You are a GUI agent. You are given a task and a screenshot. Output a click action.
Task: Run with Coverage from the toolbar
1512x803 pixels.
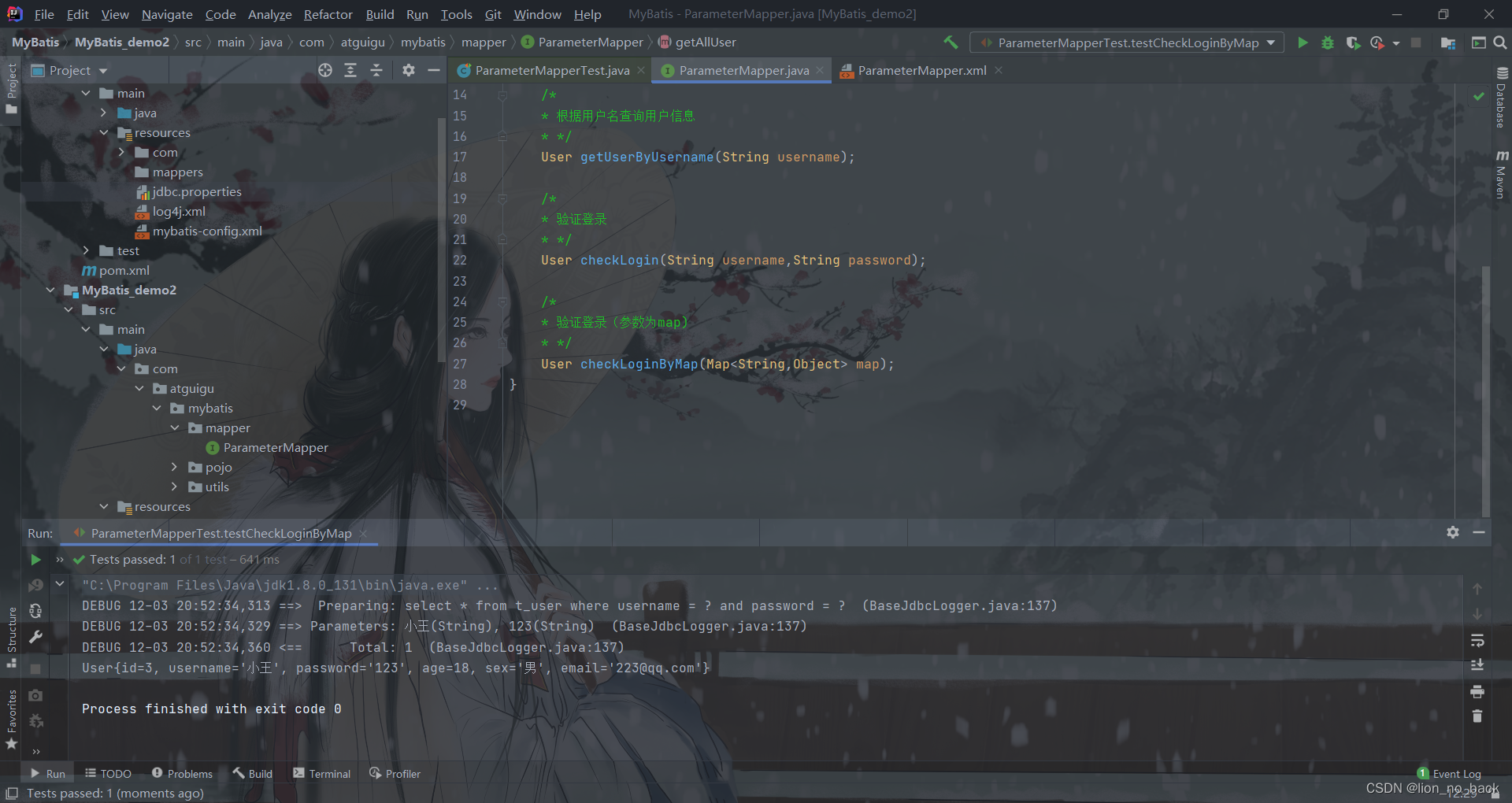tap(1353, 43)
